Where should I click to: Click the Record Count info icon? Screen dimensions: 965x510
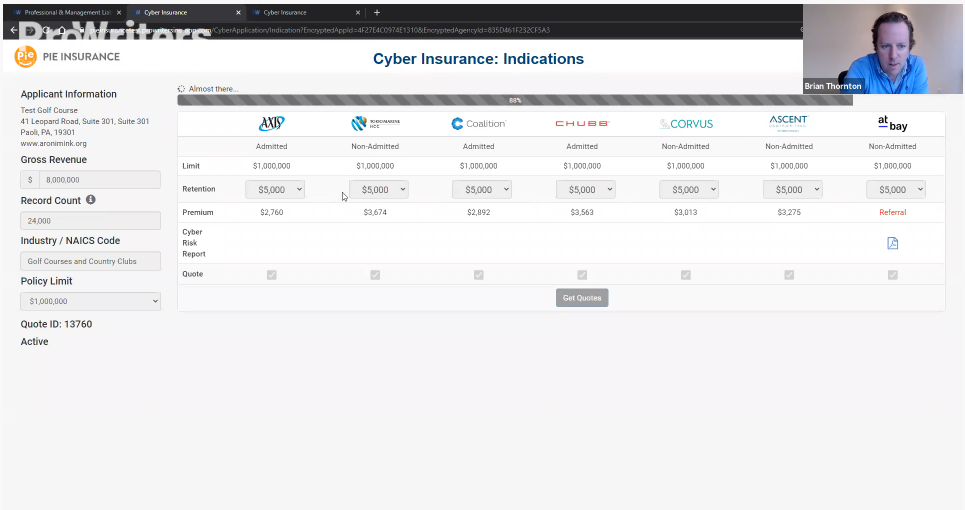[x=90, y=200]
